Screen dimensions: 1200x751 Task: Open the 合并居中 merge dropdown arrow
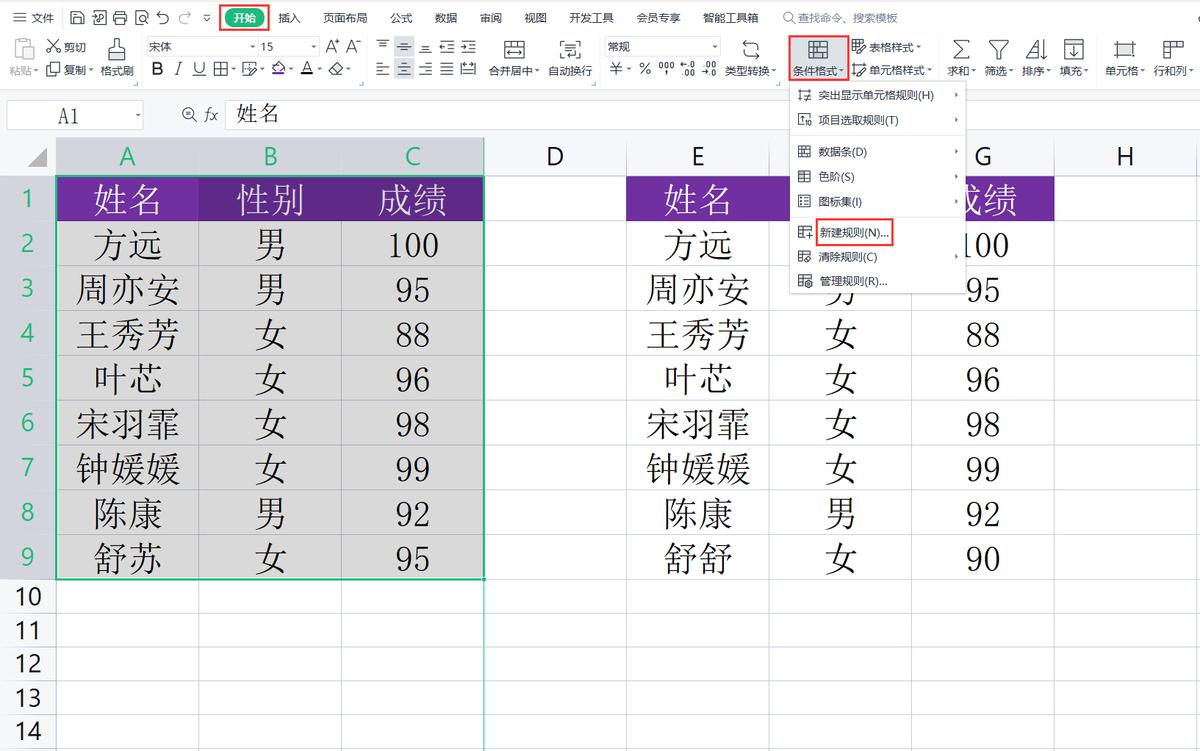(x=535, y=68)
